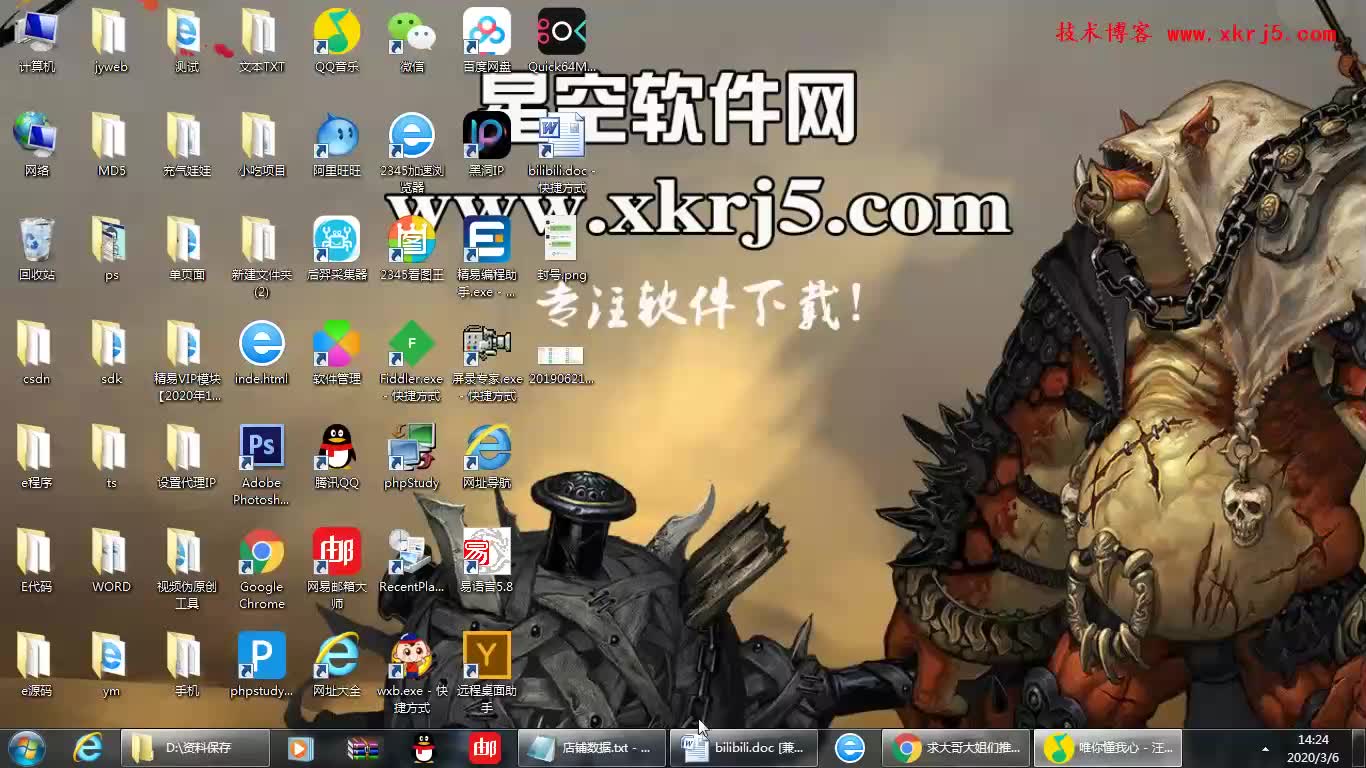The width and height of the screenshot is (1366, 768).
Task: Launch Fiddler.exe shortcut
Action: tap(412, 361)
